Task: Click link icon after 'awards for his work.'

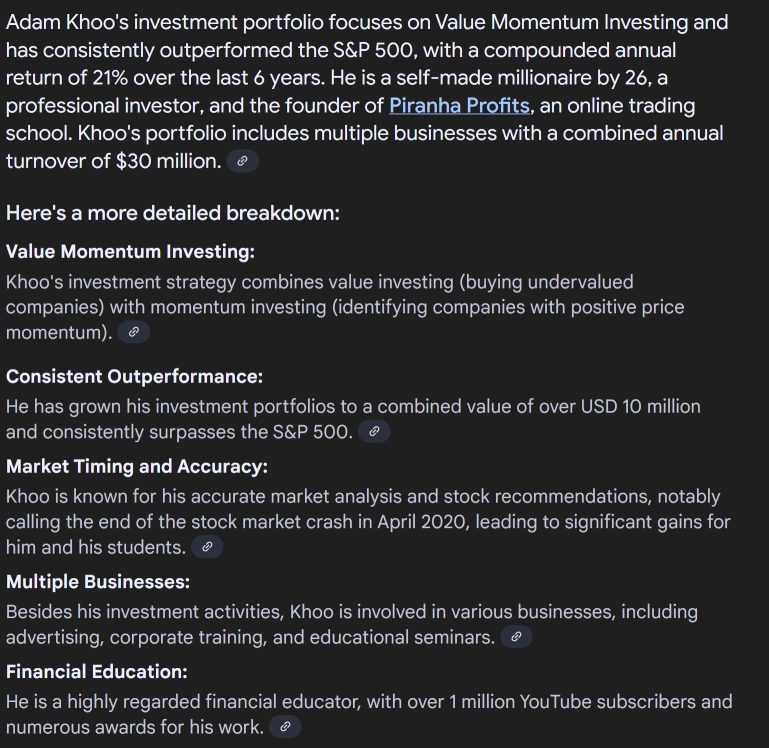Action: pyautogui.click(x=285, y=726)
